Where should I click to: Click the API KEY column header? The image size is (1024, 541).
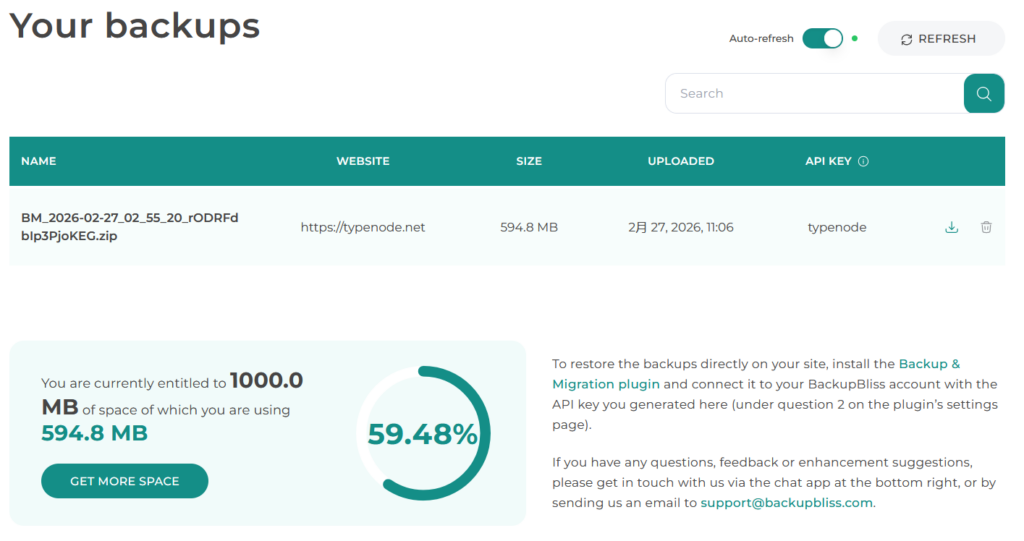pos(827,161)
